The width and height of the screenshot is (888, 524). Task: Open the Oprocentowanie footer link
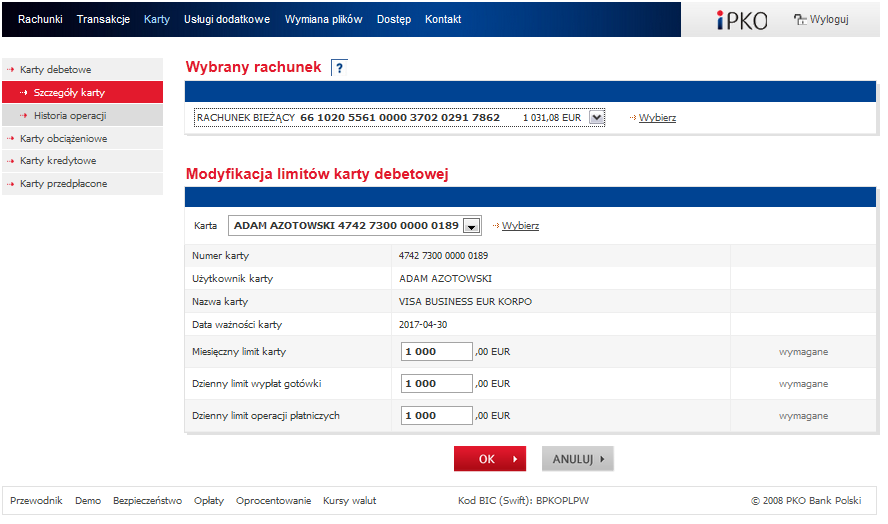click(274, 501)
